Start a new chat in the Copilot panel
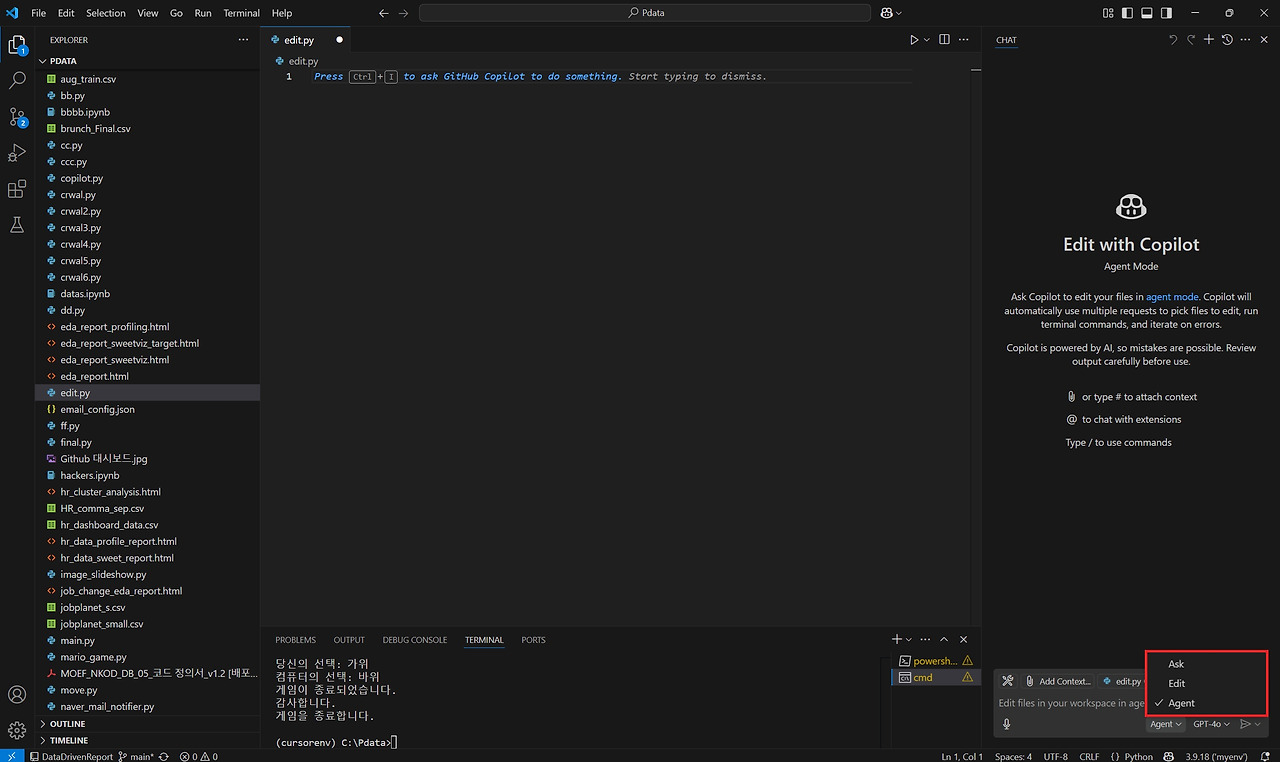The image size is (1280, 762). point(1209,39)
